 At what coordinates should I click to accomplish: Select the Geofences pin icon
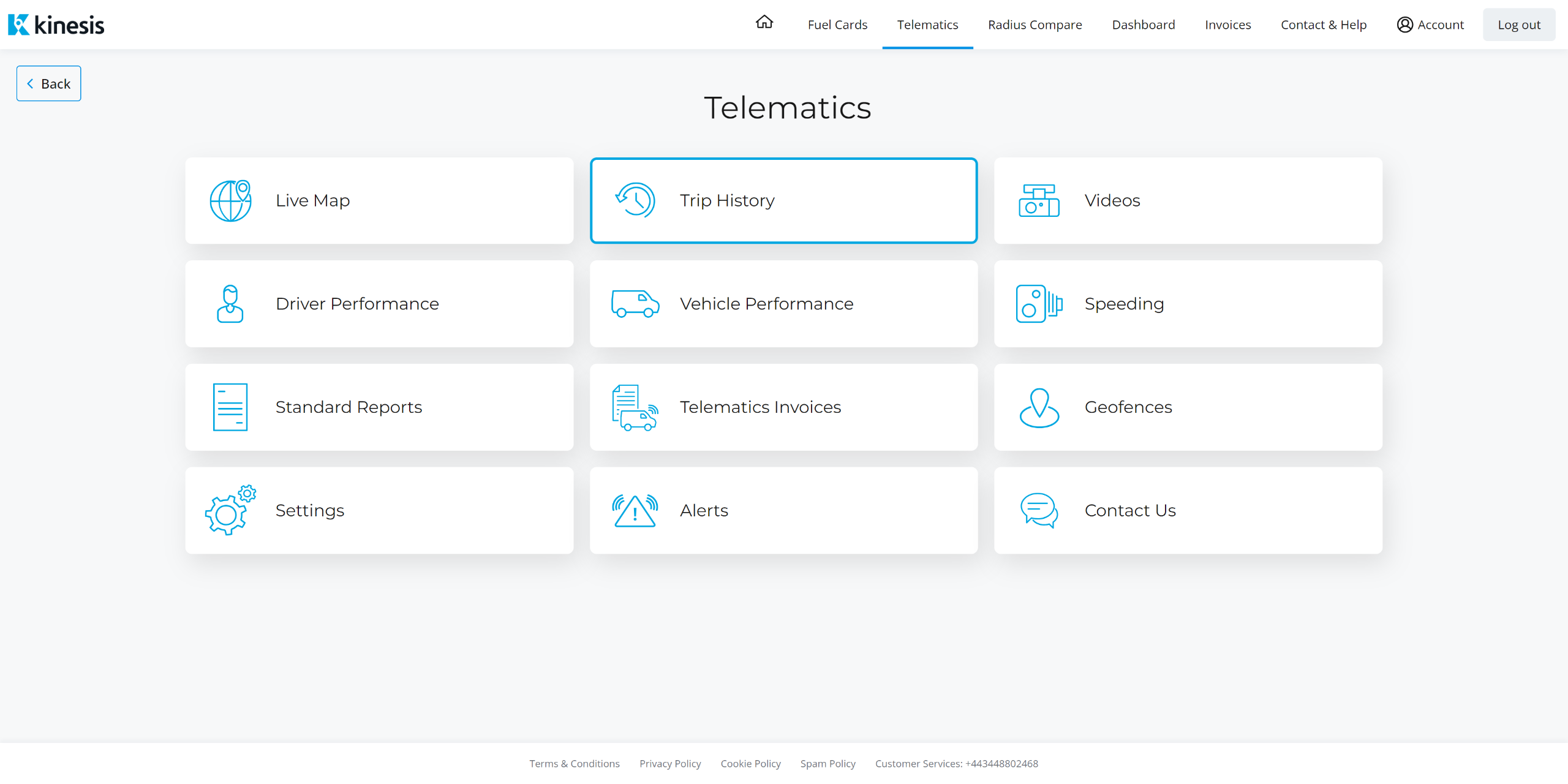(1039, 407)
